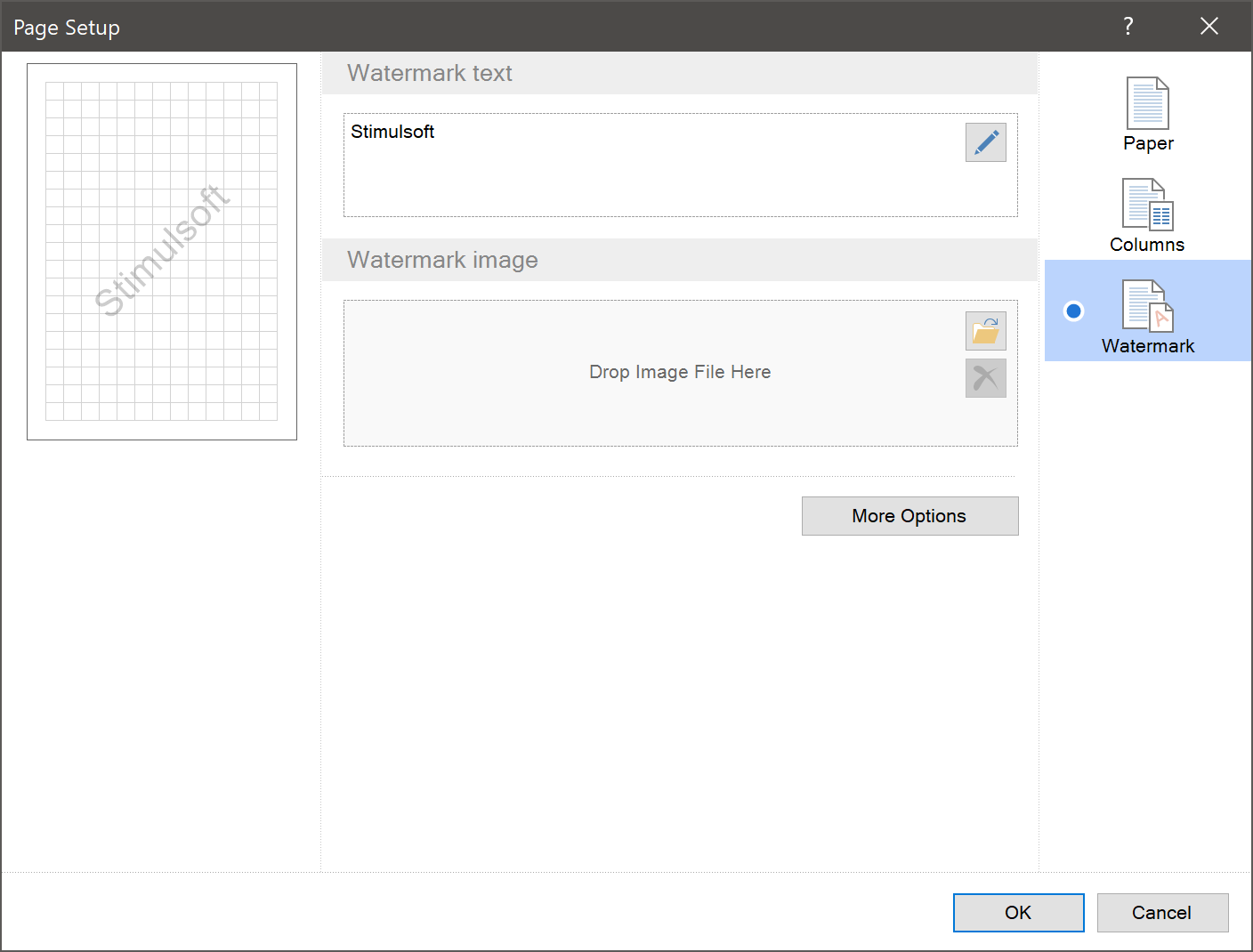Switch to the Paper tab

pos(1148,115)
